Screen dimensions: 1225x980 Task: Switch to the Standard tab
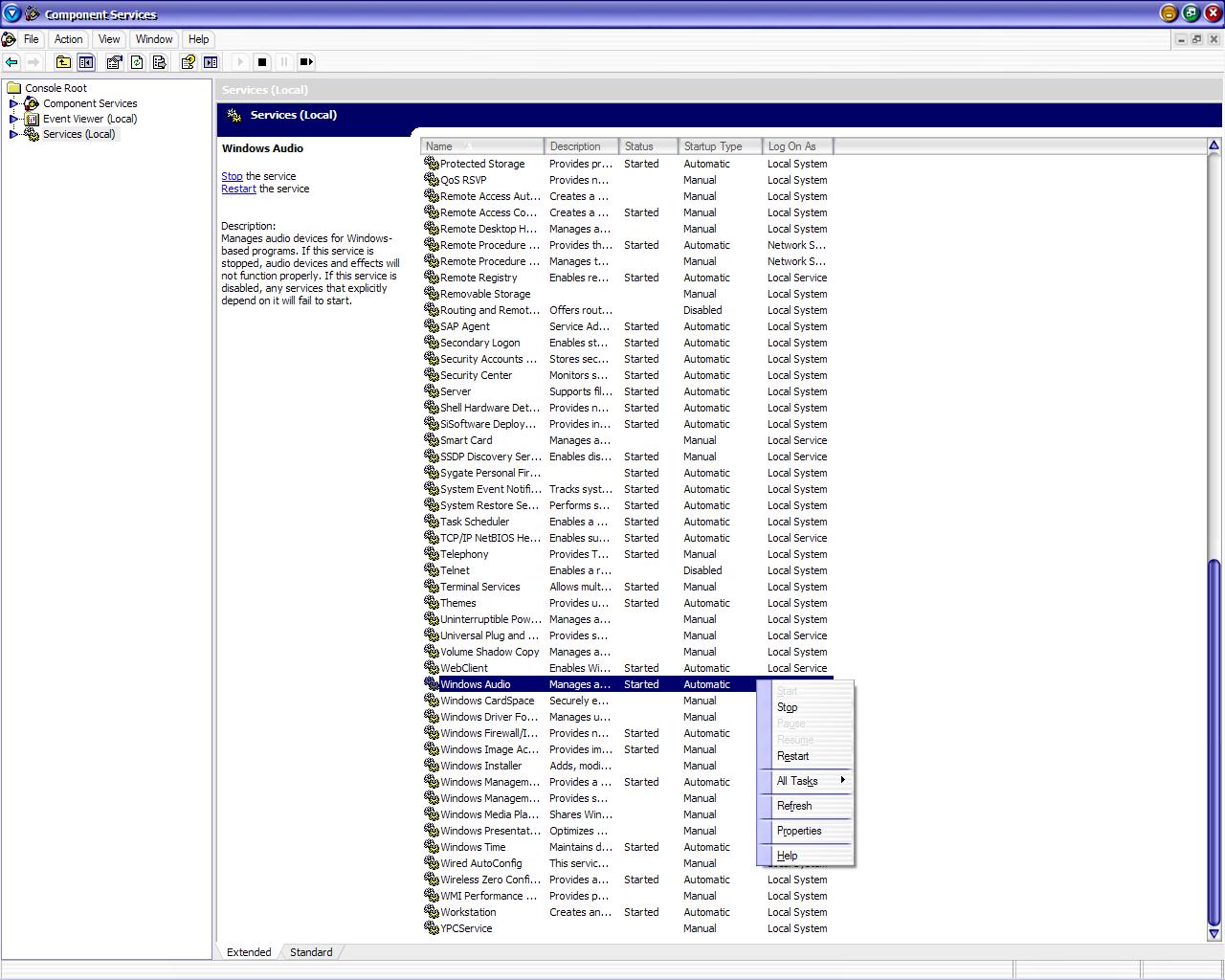click(311, 952)
